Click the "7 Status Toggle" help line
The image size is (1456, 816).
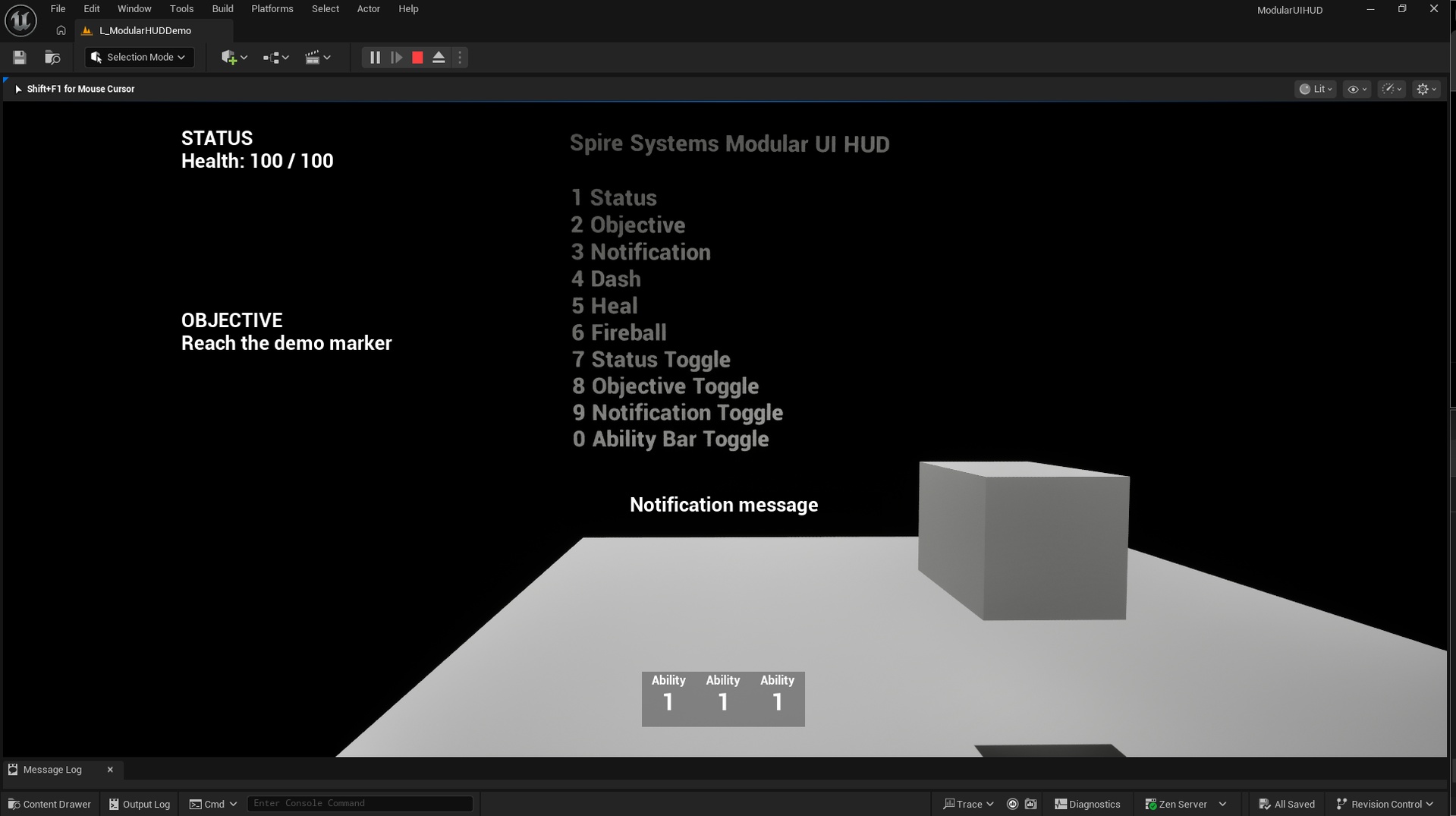pyautogui.click(x=651, y=360)
